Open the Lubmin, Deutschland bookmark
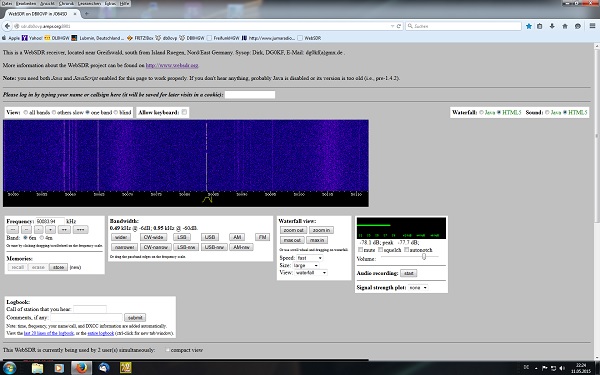Screen dimensions: 600x375 click(x=98, y=38)
